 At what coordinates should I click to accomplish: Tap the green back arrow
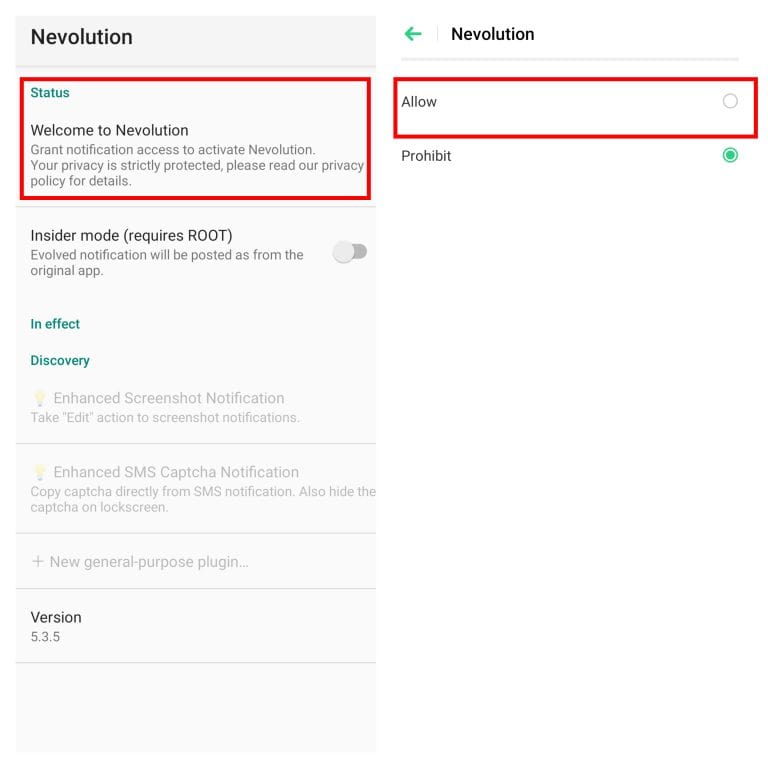coord(413,34)
